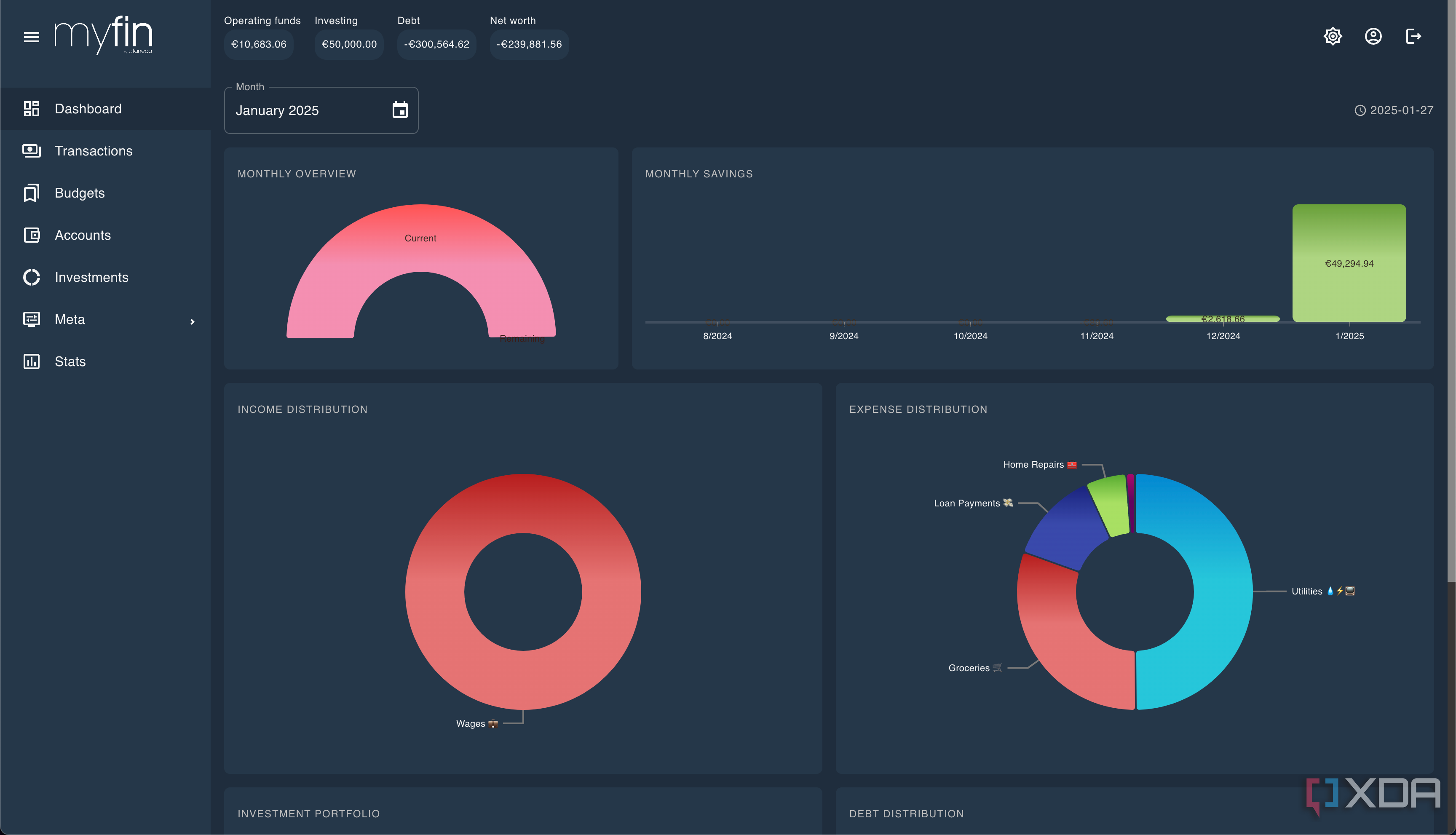Click the Dashboard grid icon
This screenshot has height=835, width=1456.
32,108
